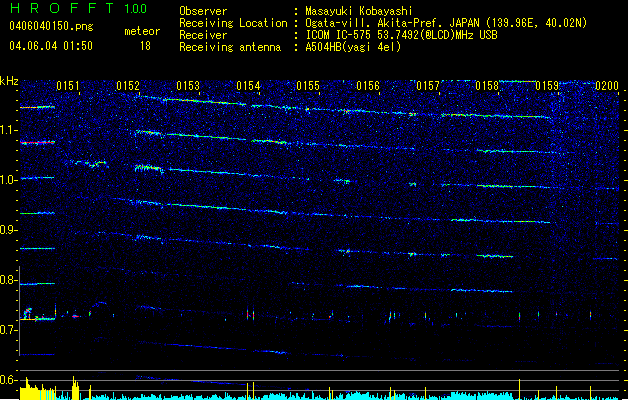This screenshot has width=629, height=400.
Task: Click the 0151 time marker
Action: pyautogui.click(x=68, y=87)
